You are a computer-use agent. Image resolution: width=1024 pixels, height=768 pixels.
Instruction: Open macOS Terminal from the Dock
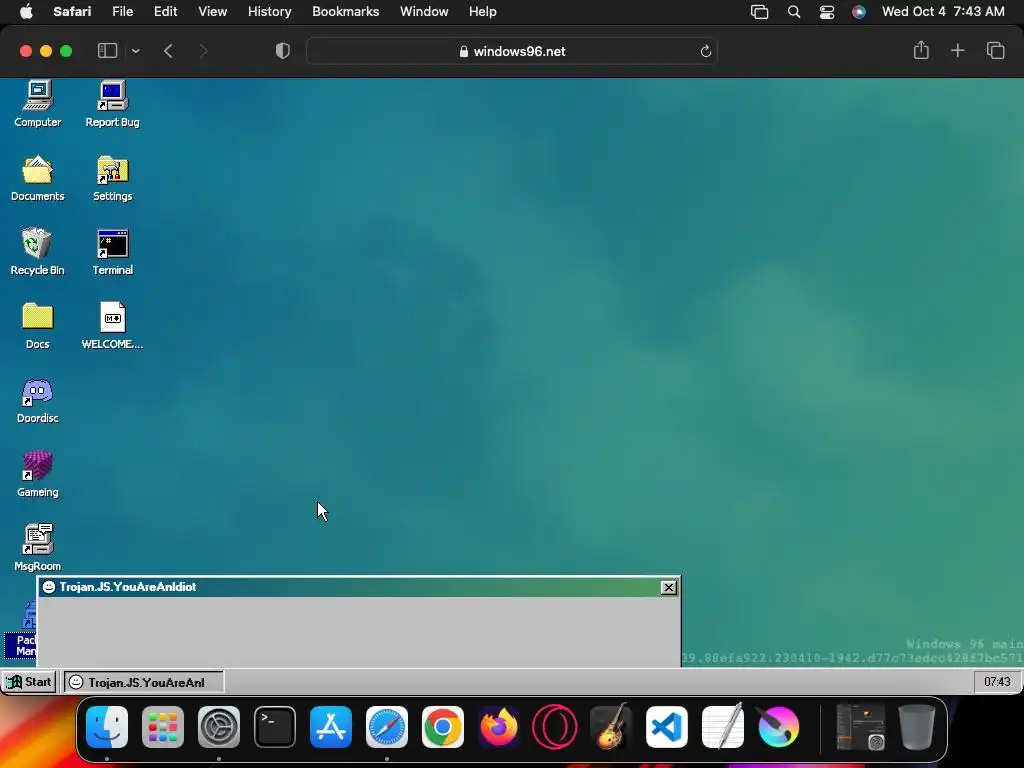coord(275,726)
